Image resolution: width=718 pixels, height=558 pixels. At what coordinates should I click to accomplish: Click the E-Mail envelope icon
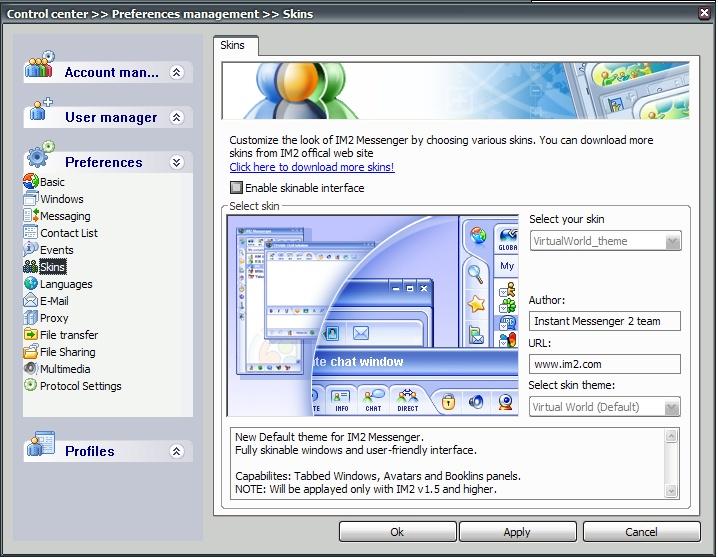pos(31,300)
